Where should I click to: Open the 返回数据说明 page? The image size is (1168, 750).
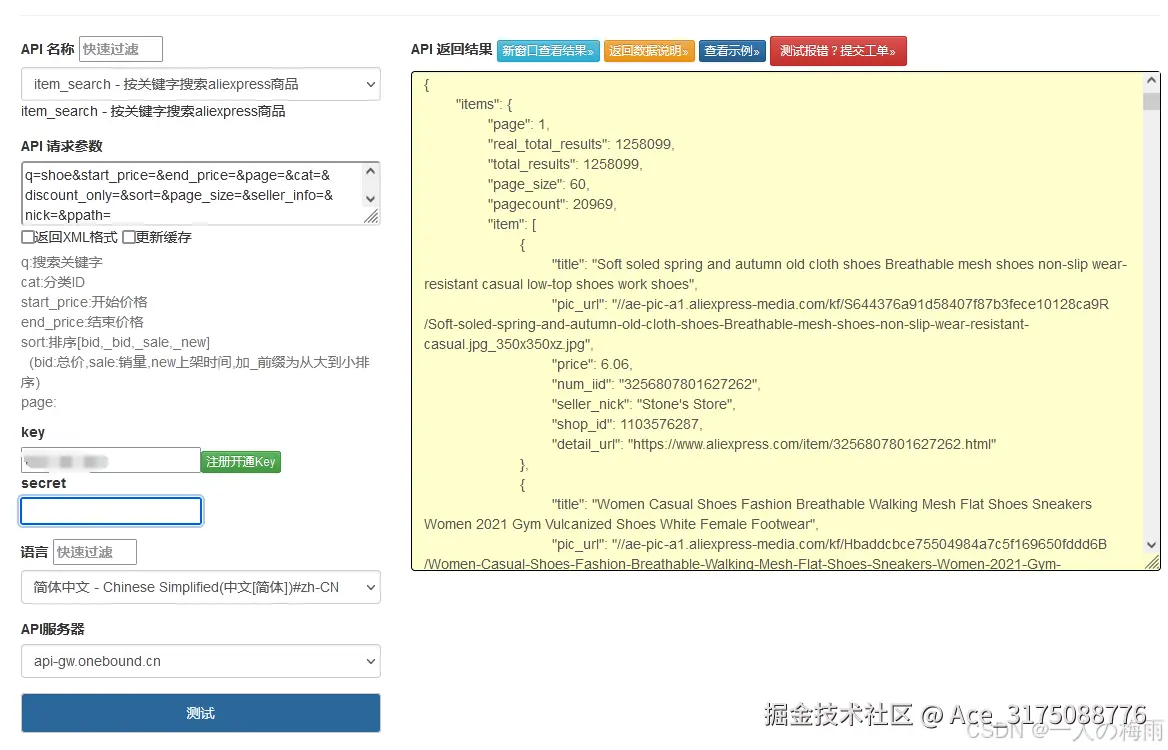649,50
